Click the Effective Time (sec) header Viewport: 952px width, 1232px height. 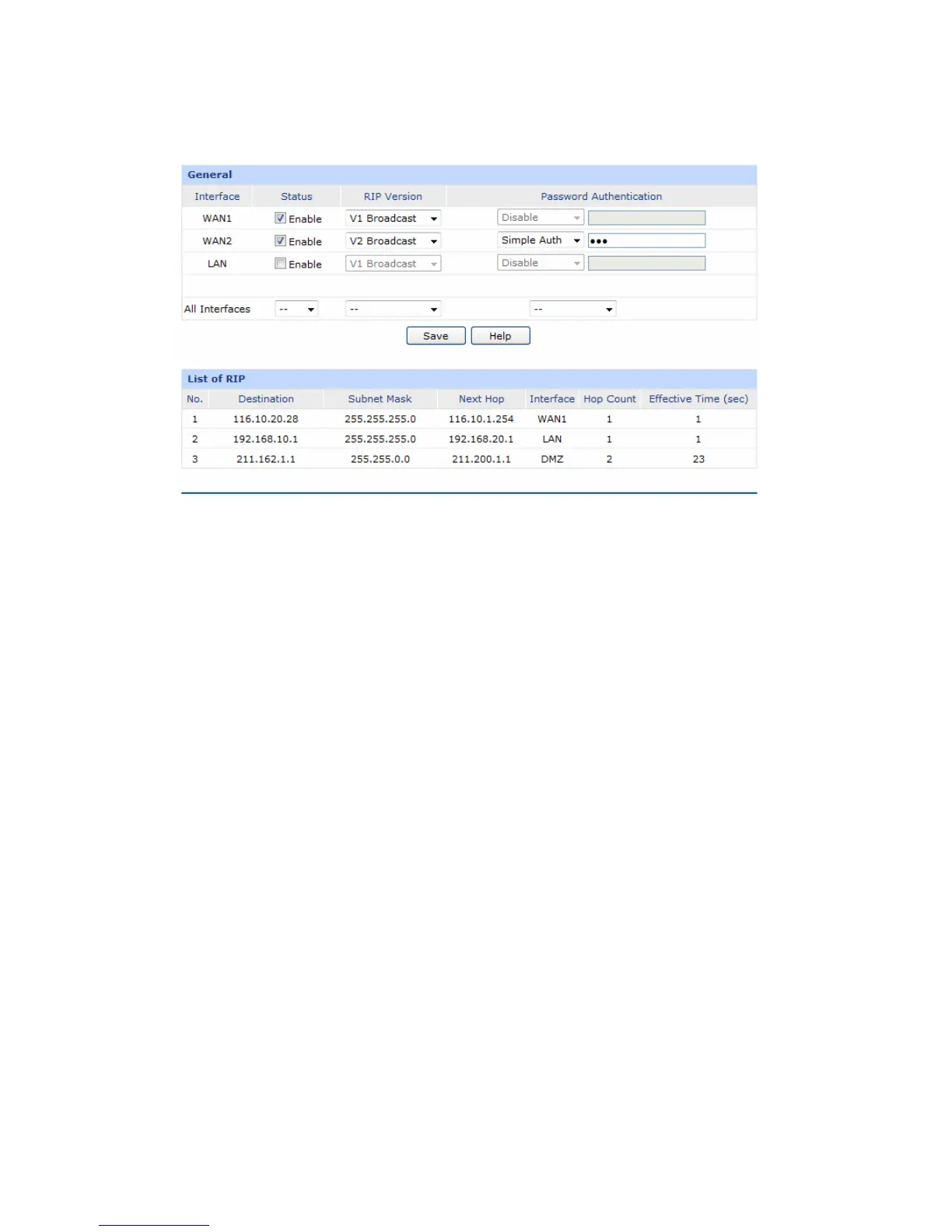tap(698, 399)
